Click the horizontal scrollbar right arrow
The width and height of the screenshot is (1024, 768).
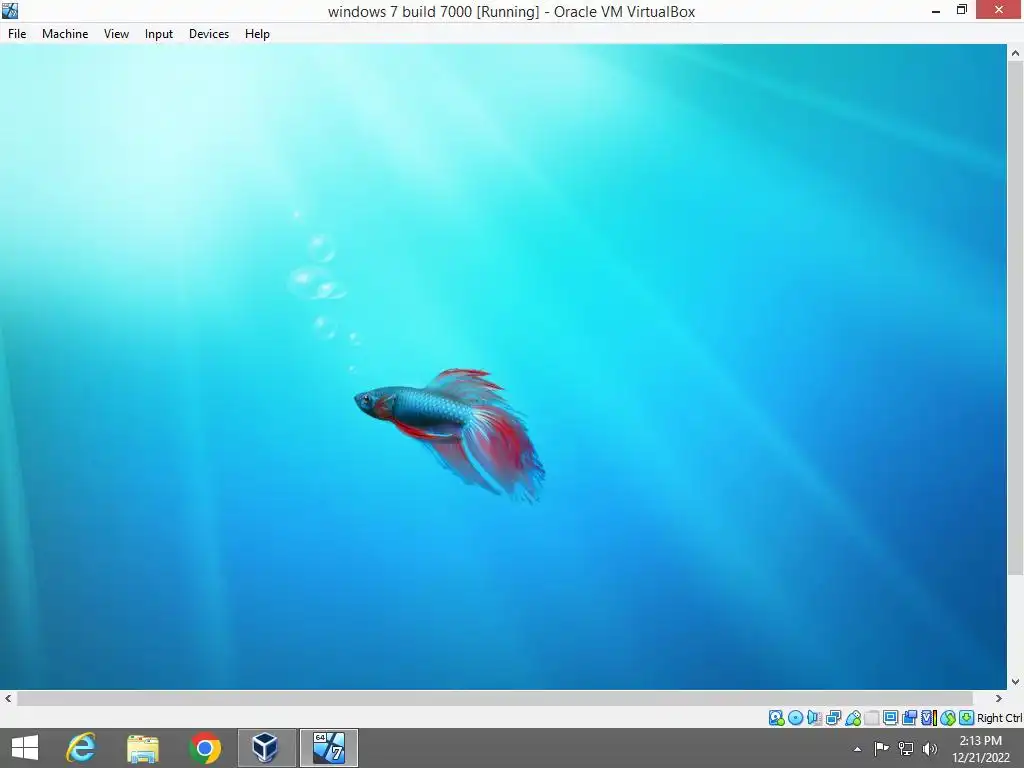[999, 699]
